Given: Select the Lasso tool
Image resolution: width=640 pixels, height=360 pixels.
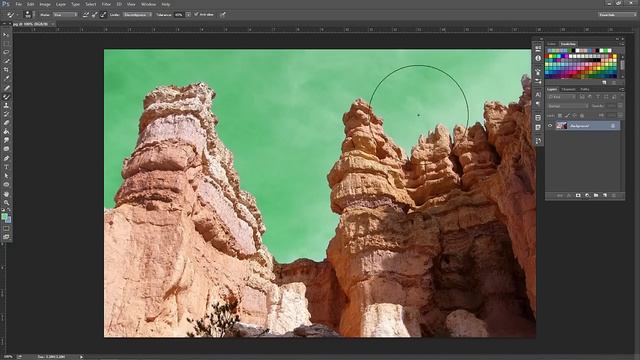Looking at the screenshot, I should coord(6,52).
